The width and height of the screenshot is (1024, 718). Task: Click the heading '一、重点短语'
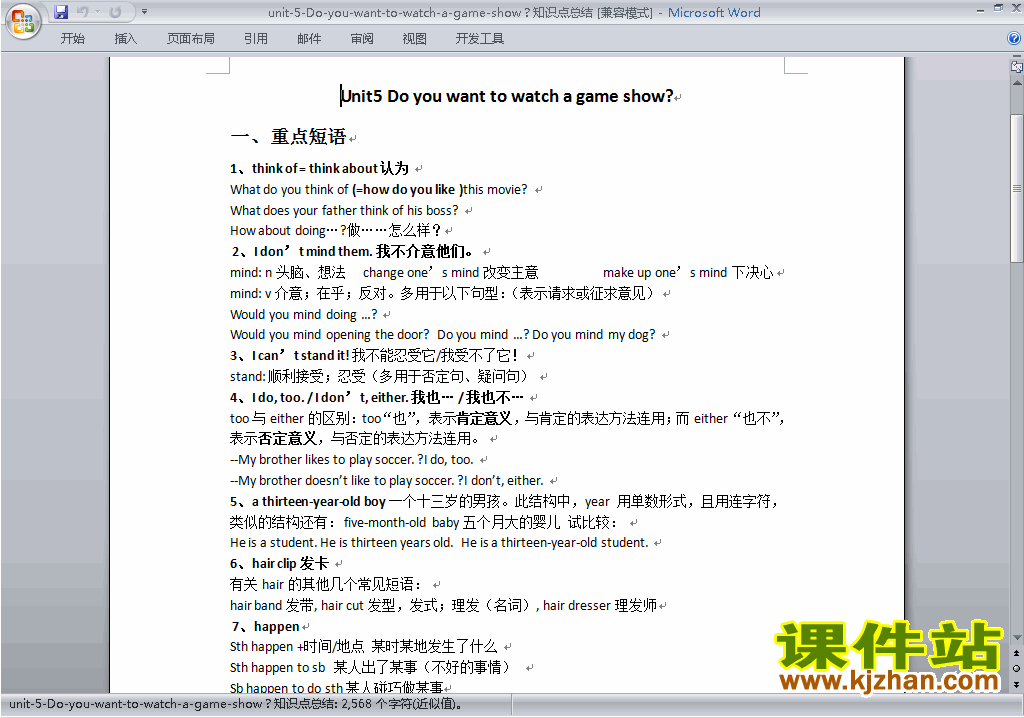289,137
